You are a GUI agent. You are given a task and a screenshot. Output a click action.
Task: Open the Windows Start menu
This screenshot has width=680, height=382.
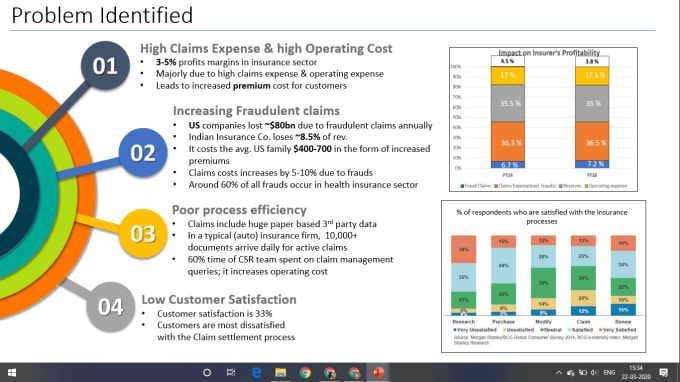point(12,372)
